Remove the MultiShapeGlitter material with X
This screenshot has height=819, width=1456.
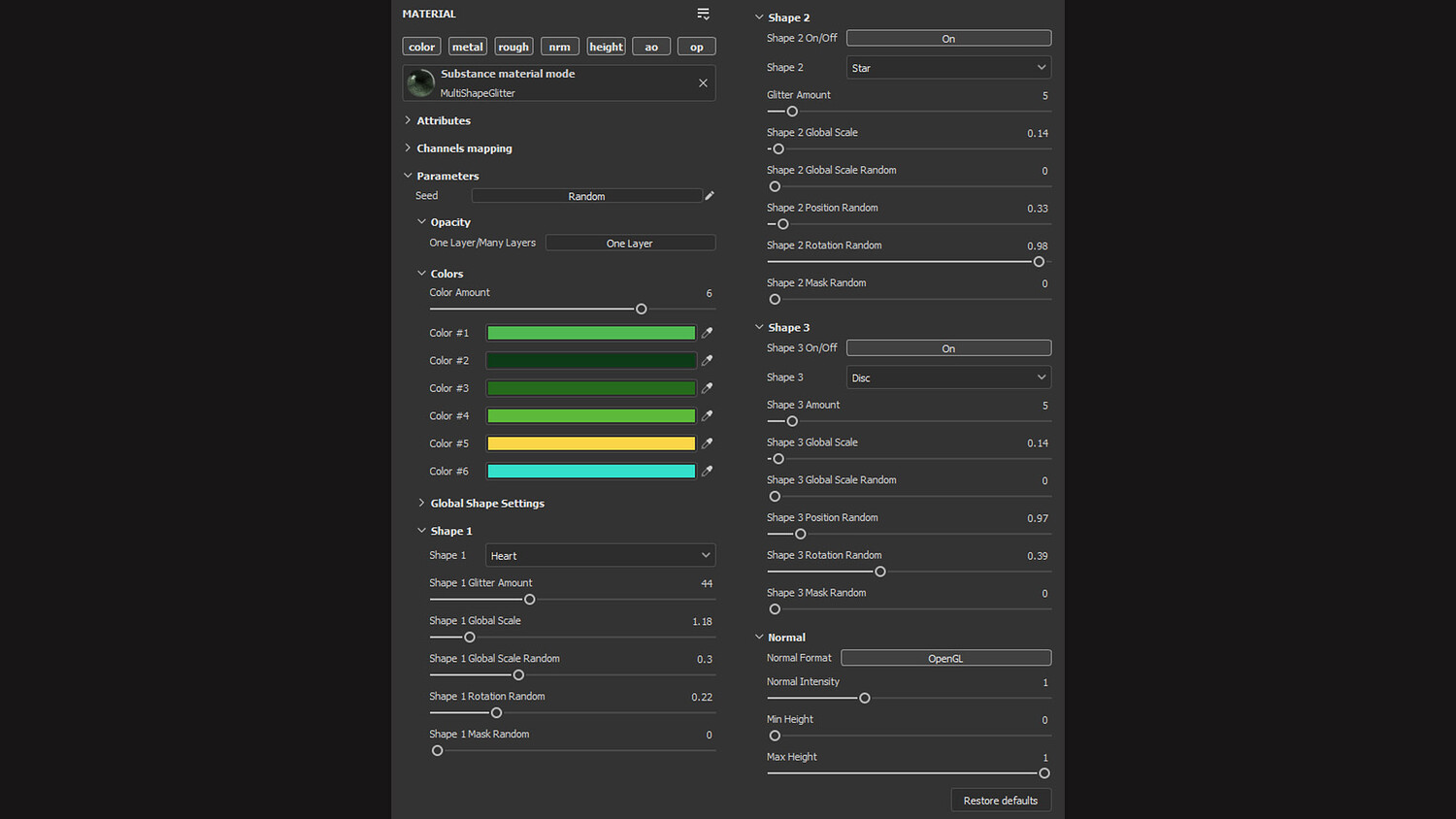click(703, 83)
